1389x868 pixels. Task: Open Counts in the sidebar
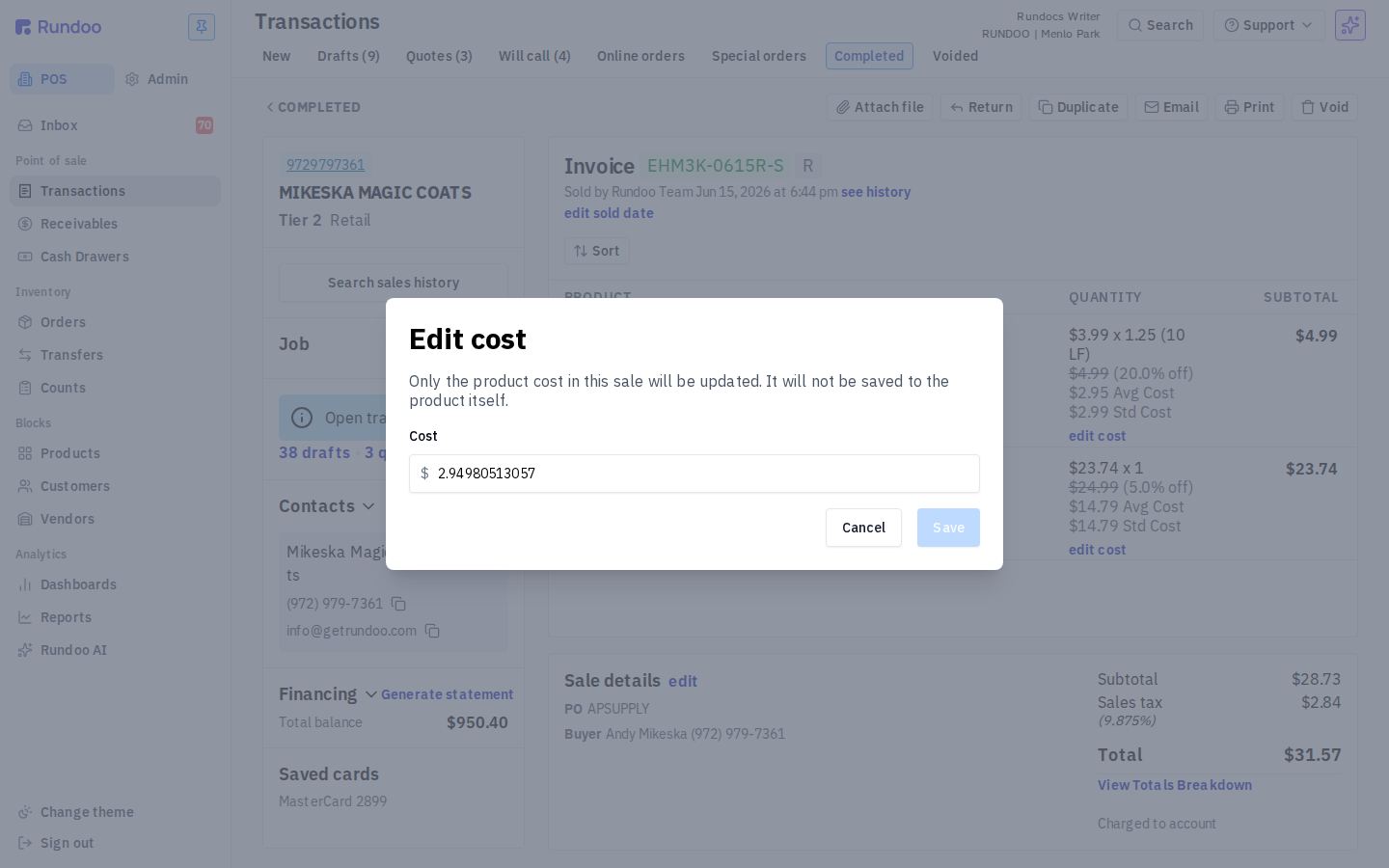click(x=115, y=388)
